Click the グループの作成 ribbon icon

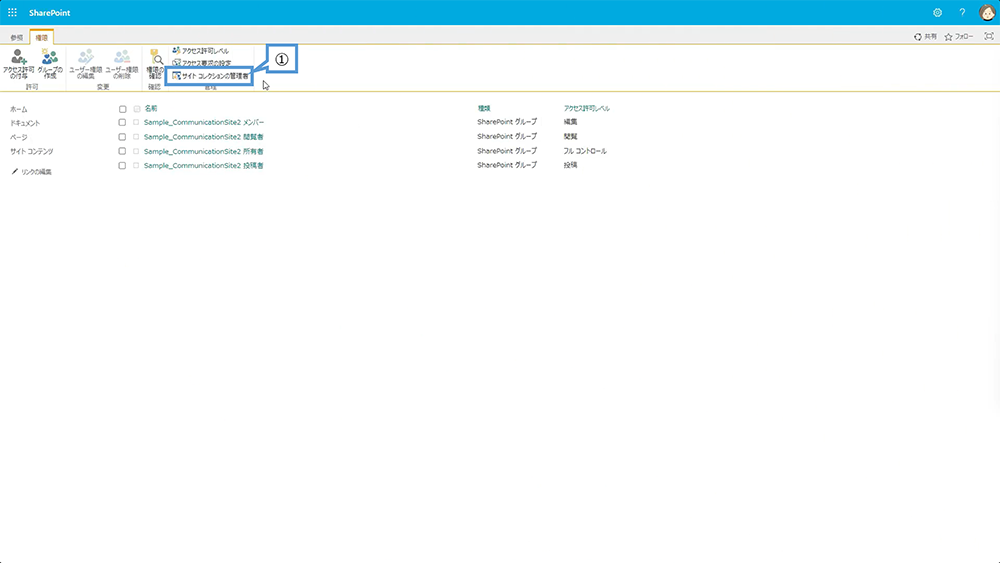50,64
